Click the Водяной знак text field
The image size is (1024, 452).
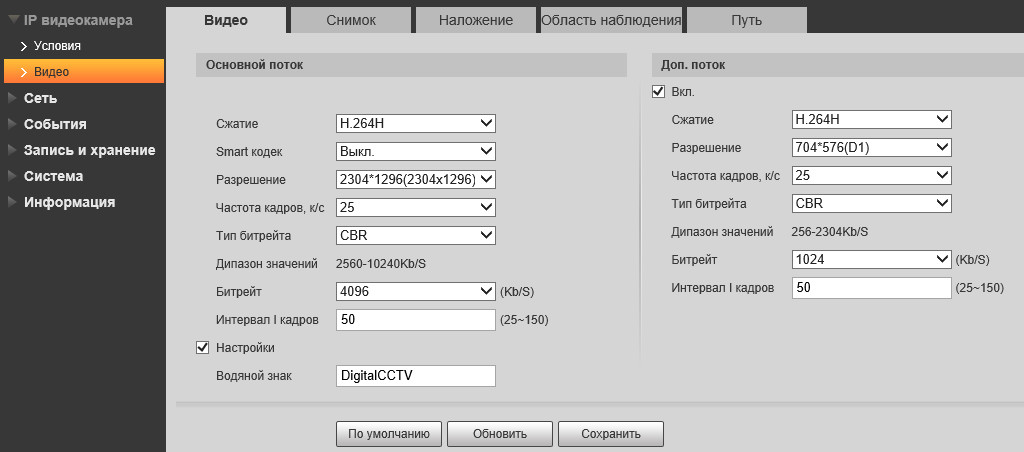point(416,375)
